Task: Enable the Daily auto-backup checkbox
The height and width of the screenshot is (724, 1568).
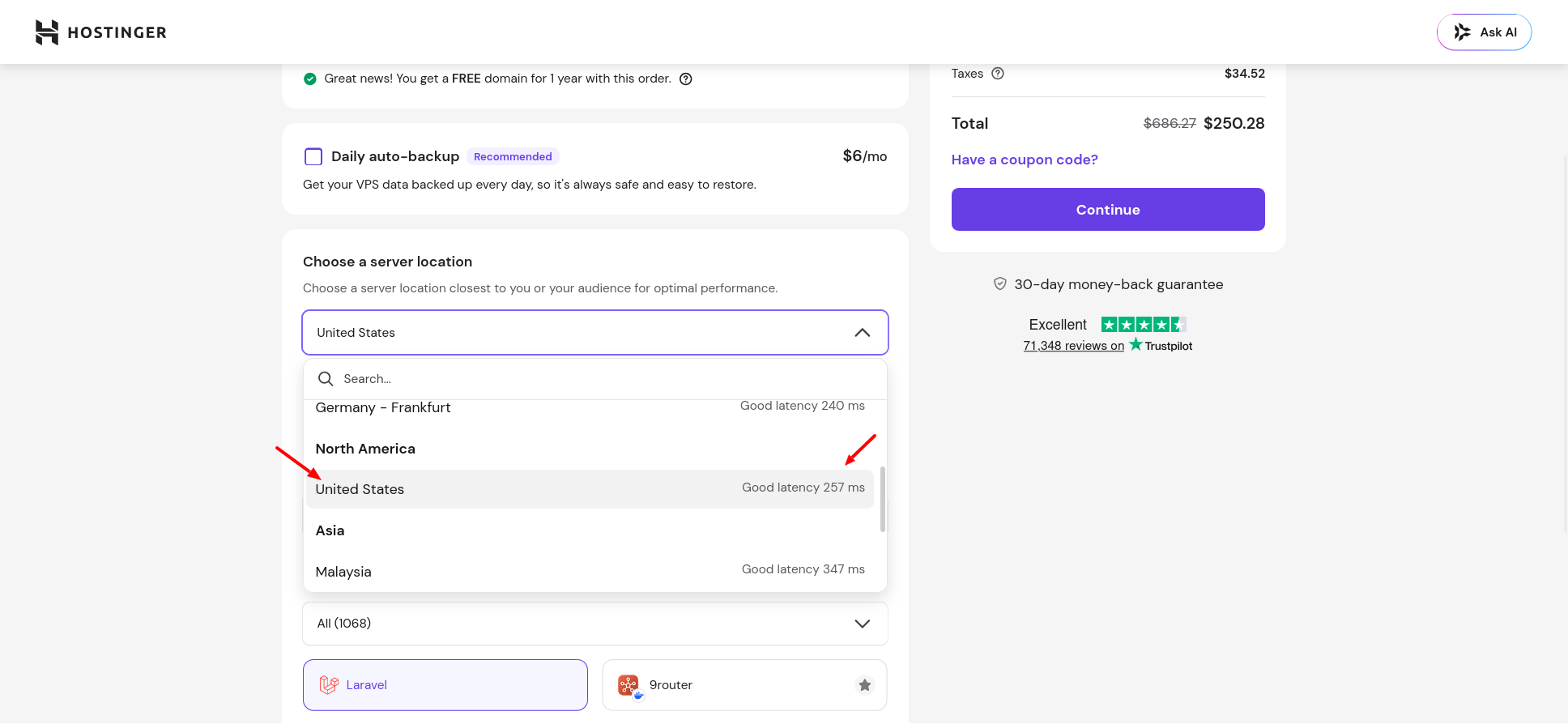Action: click(x=313, y=156)
